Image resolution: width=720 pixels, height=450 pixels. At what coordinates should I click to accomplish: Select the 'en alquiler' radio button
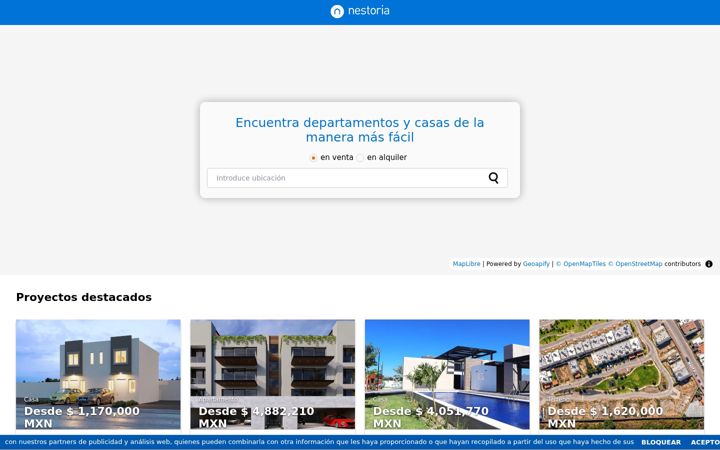point(360,158)
